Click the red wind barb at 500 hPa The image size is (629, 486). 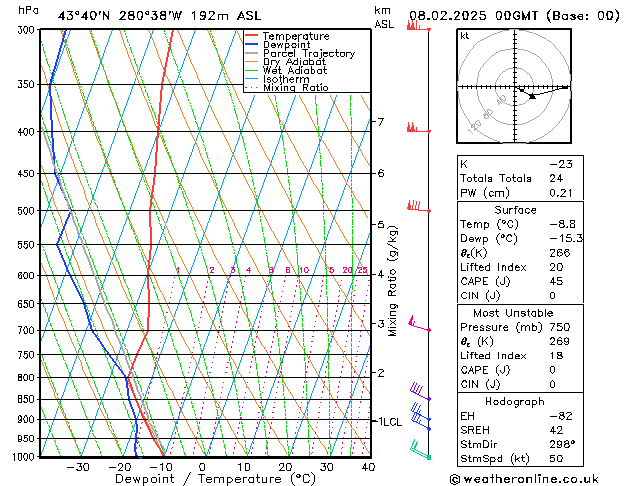click(x=418, y=206)
